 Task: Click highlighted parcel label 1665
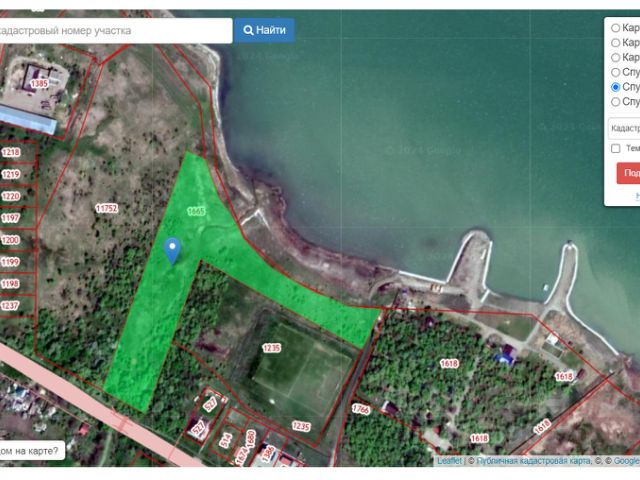[196, 211]
